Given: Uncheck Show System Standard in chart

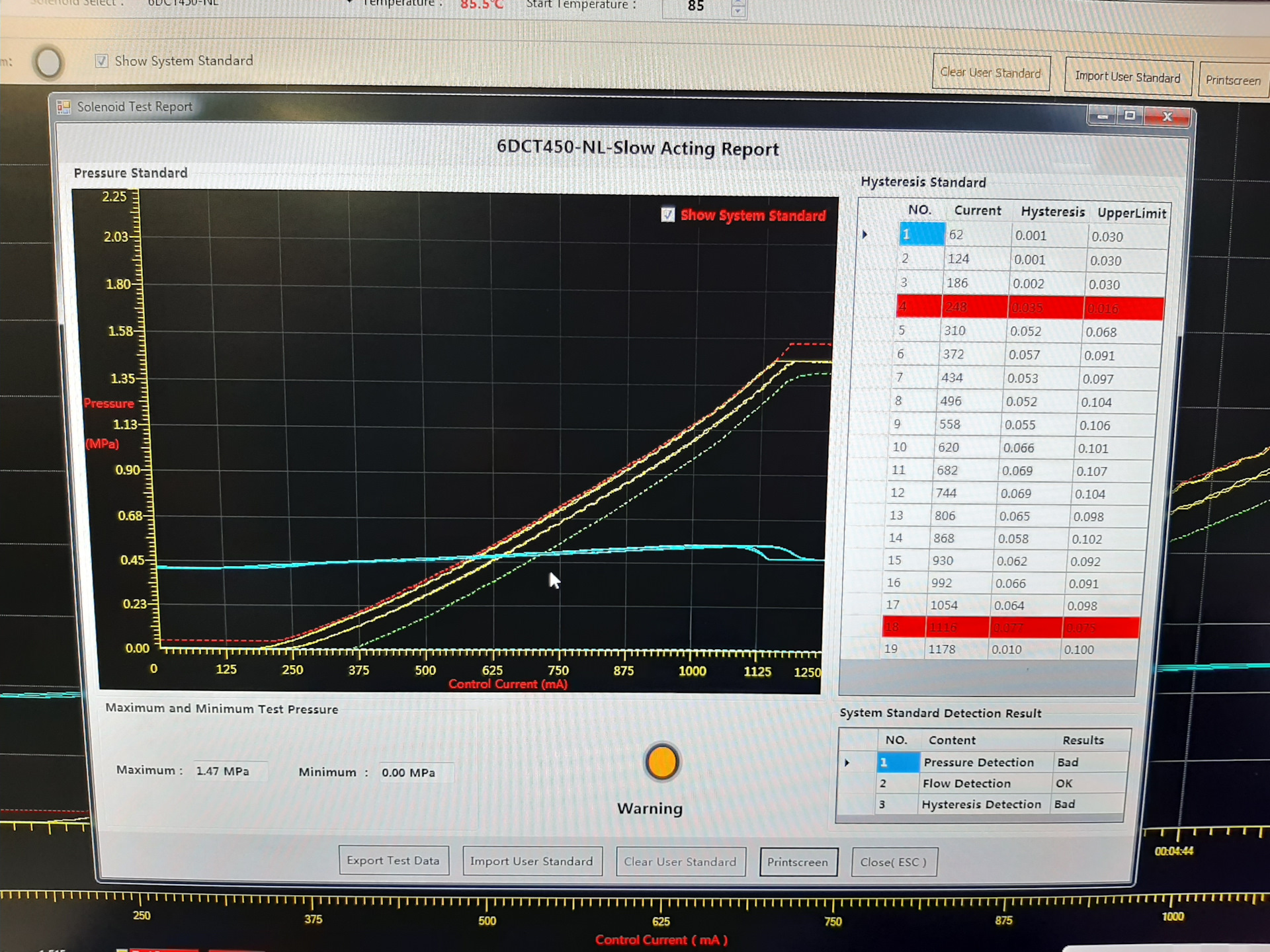Looking at the screenshot, I should [x=668, y=215].
